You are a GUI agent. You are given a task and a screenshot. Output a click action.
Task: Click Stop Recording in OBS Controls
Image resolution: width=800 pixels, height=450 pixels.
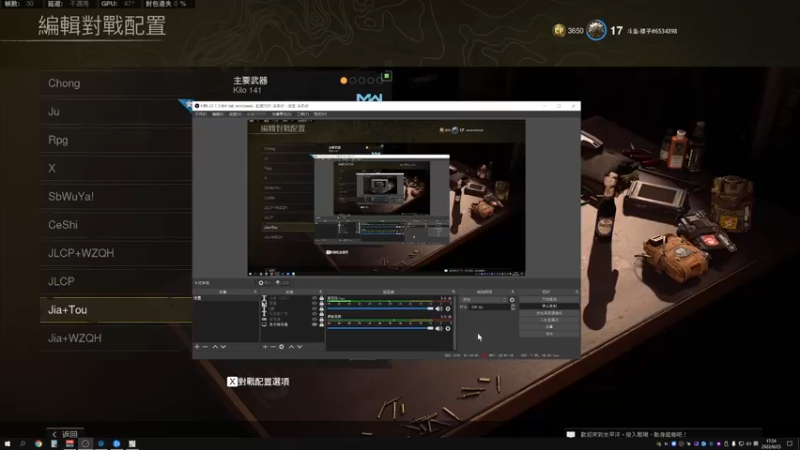549,306
